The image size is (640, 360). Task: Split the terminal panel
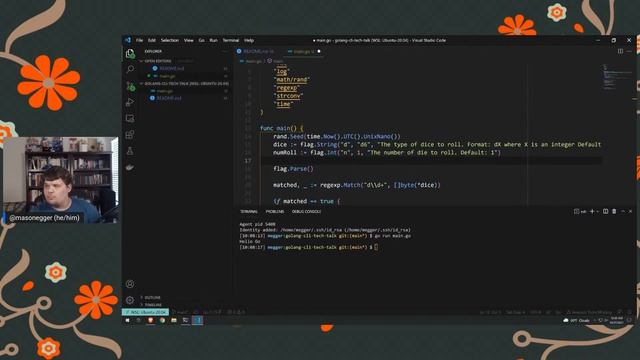tap(605, 211)
